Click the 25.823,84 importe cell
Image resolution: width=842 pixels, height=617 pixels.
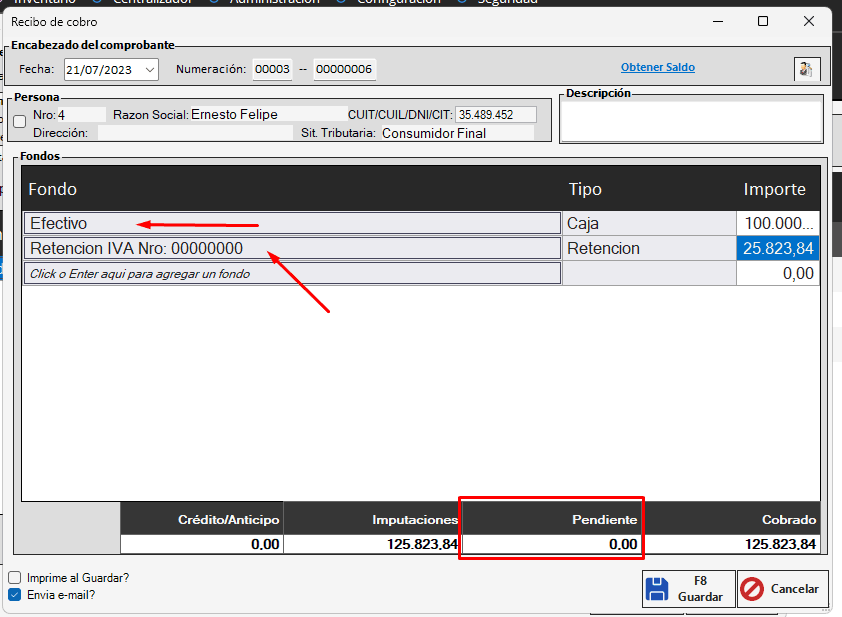777,248
